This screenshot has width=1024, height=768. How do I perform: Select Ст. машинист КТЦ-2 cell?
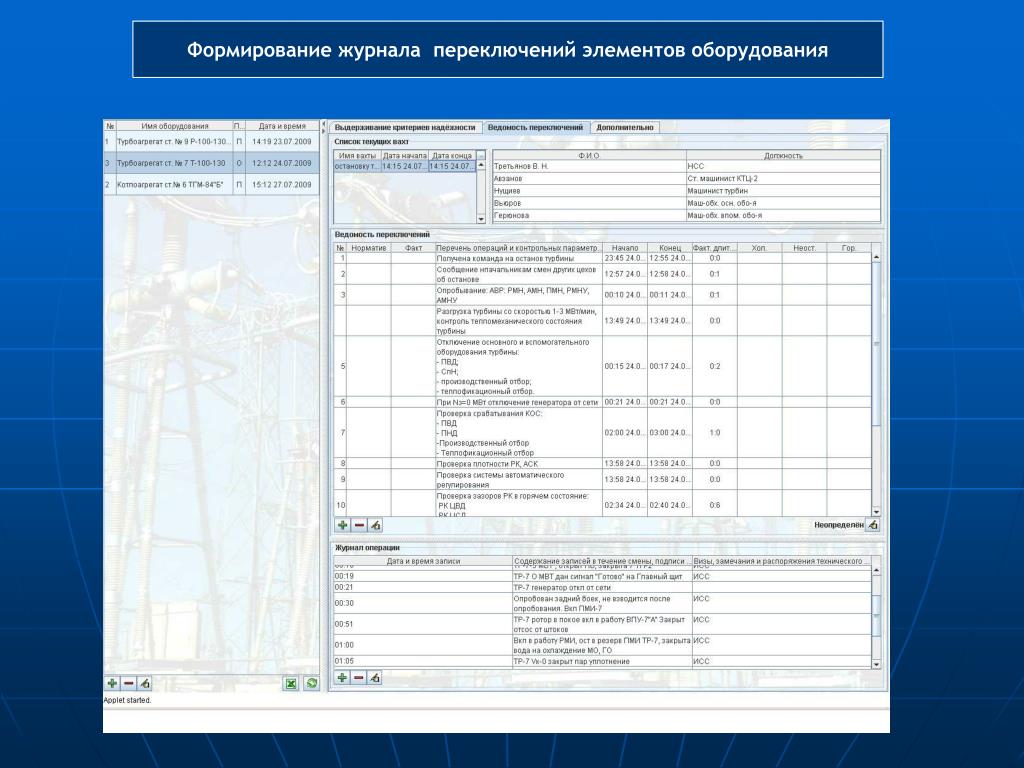pos(783,178)
